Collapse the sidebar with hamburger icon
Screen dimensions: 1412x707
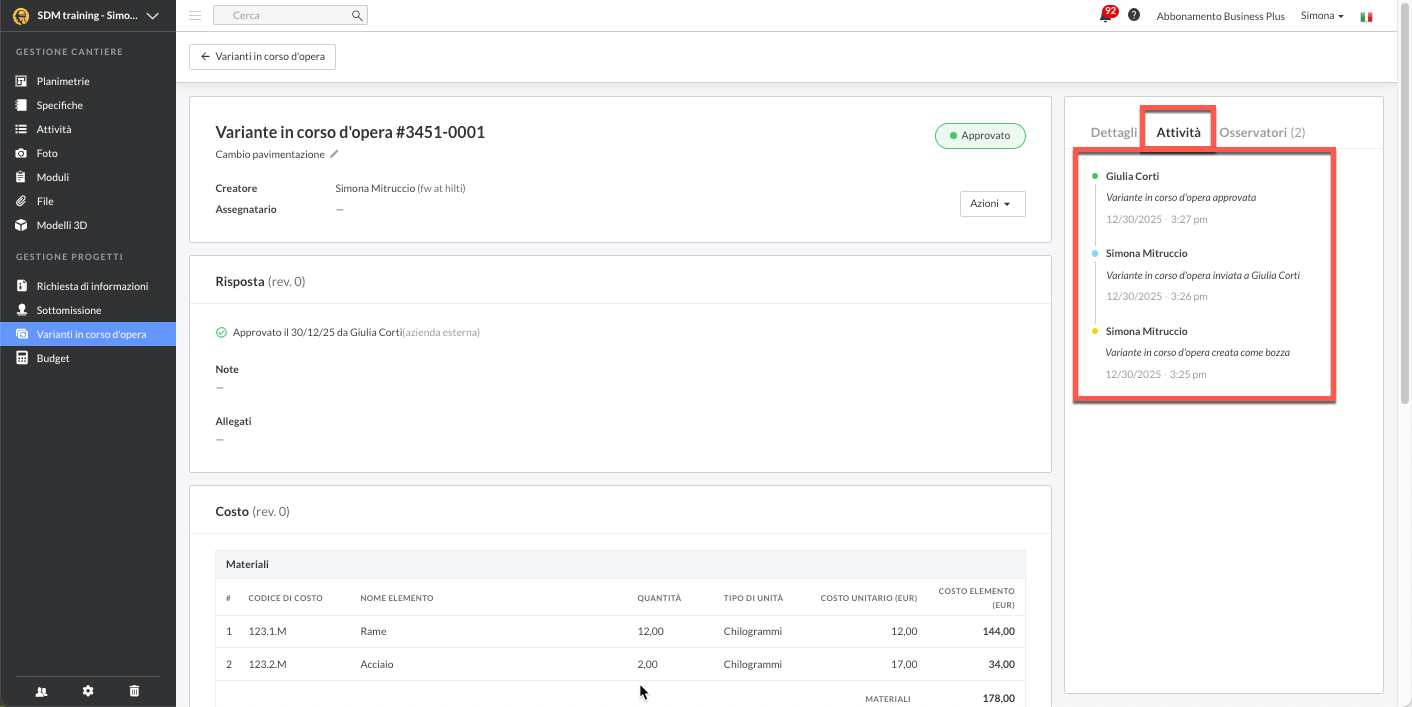click(x=195, y=16)
